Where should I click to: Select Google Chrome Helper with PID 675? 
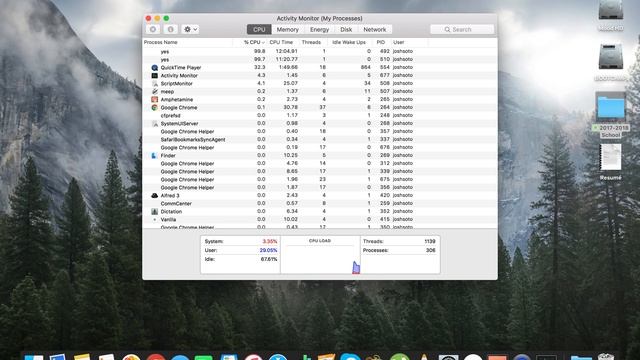pos(320,179)
